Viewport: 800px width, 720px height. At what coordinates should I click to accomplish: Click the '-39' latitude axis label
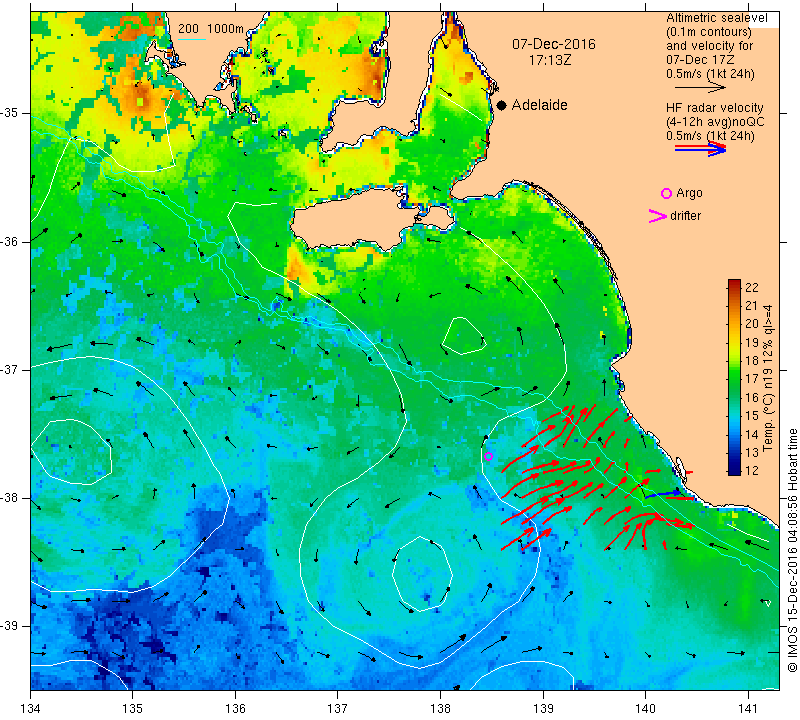[8, 626]
